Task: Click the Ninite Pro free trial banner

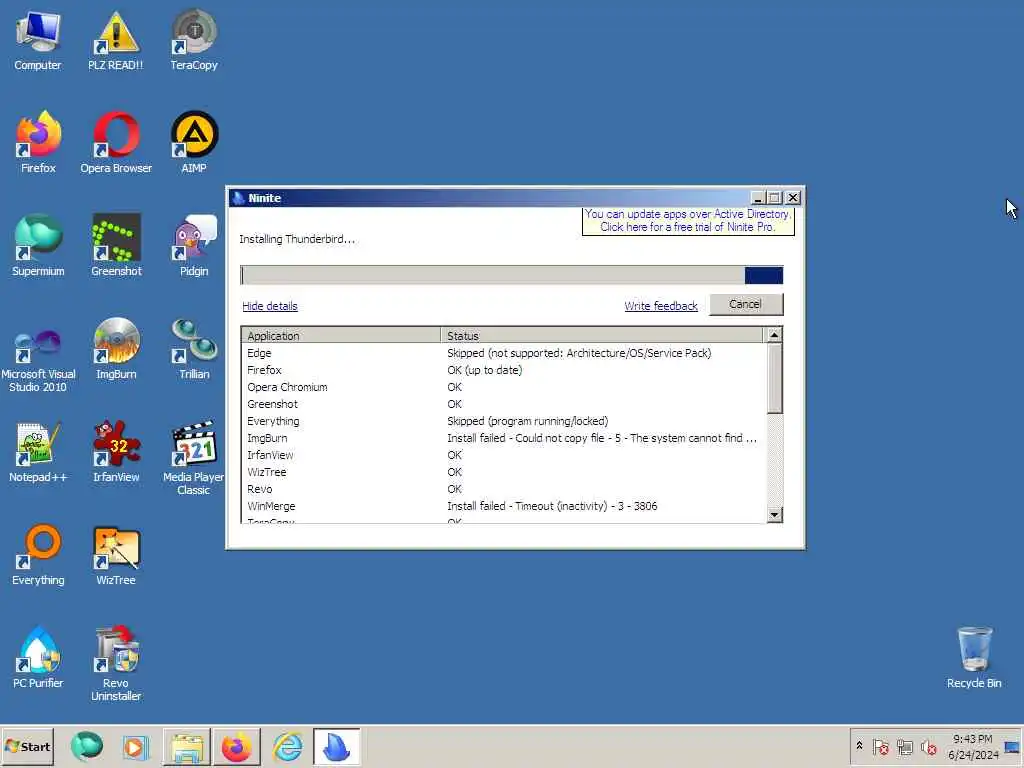Action: [x=688, y=221]
